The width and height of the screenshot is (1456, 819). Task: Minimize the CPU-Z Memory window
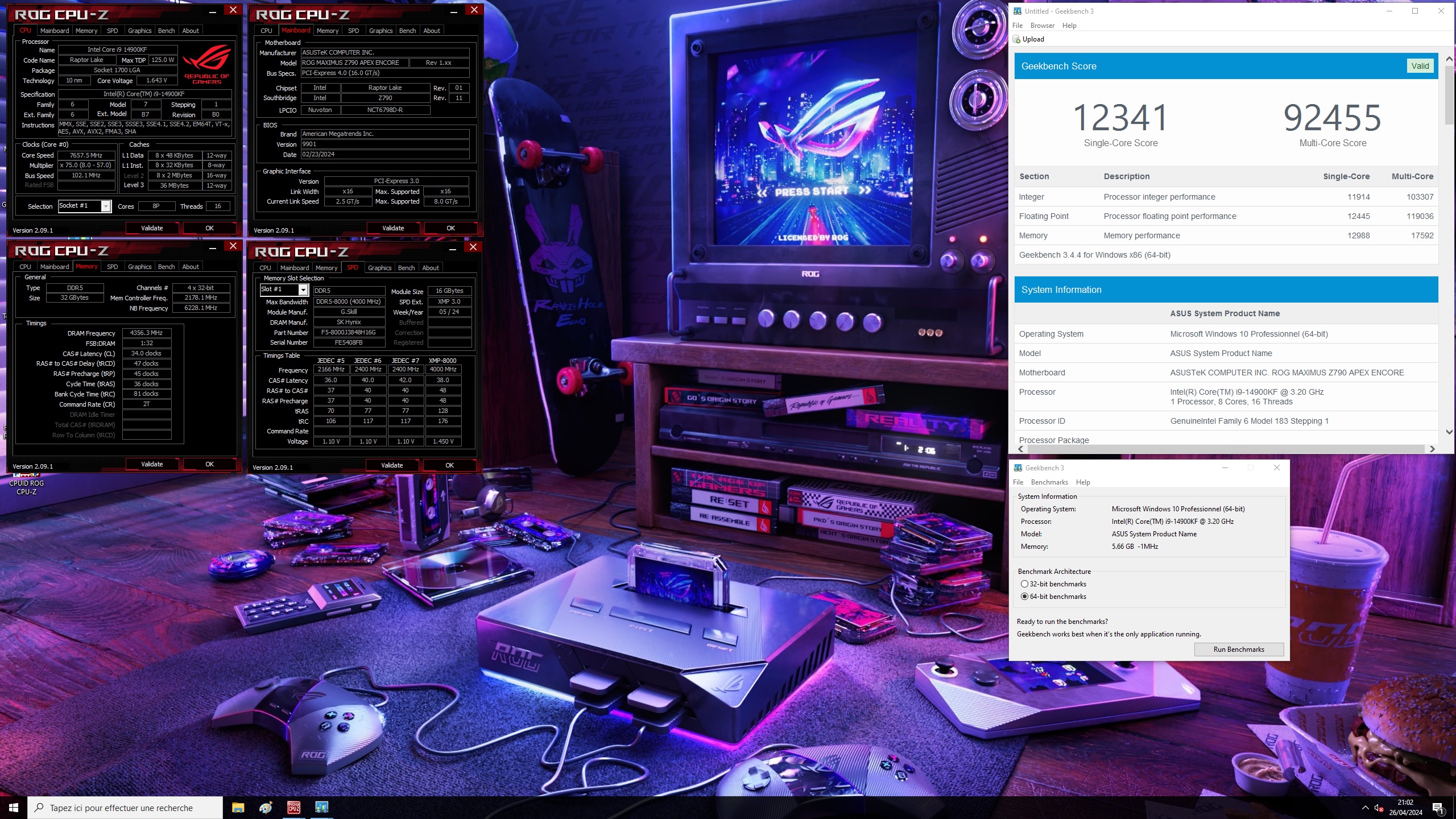(x=213, y=247)
